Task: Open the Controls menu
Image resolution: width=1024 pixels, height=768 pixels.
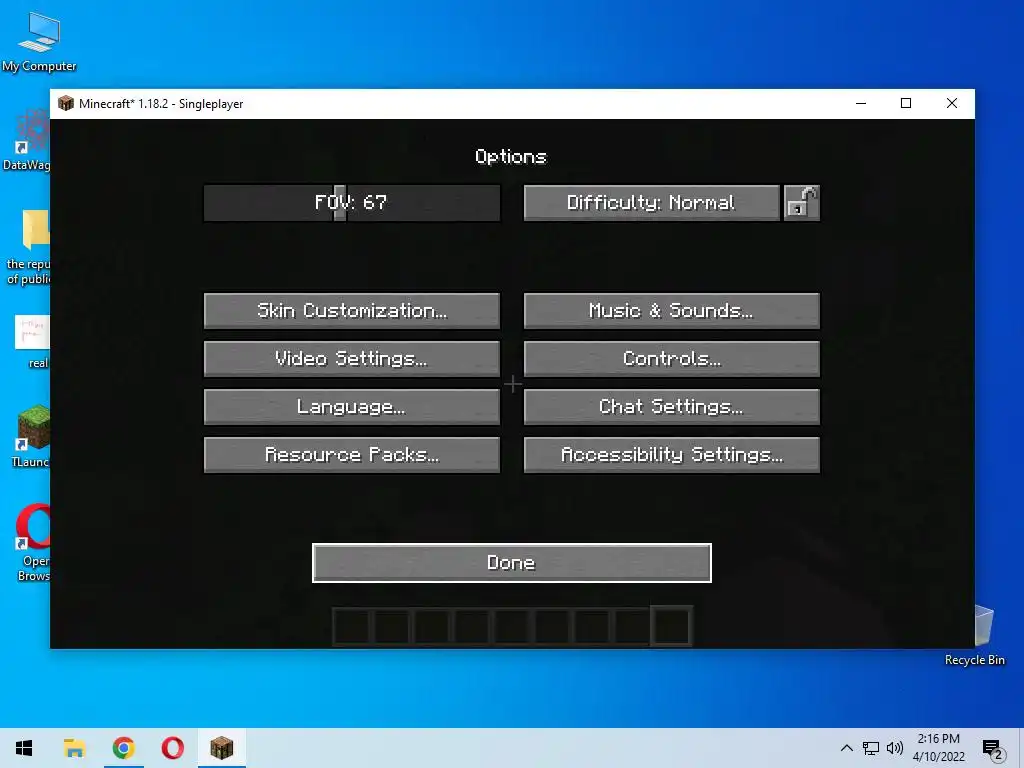Action: click(x=671, y=359)
